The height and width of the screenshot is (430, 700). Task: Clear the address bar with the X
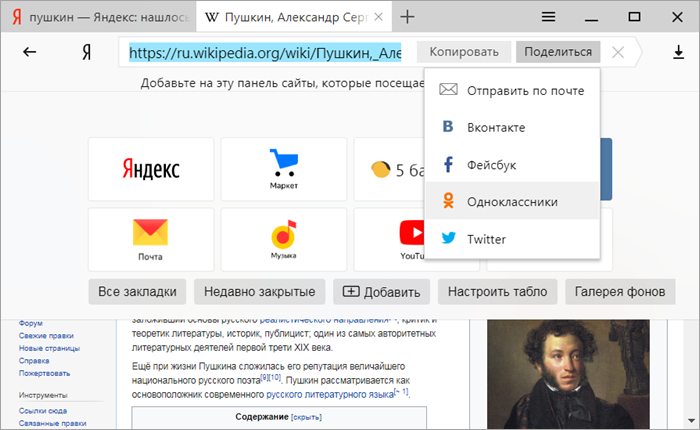[618, 53]
